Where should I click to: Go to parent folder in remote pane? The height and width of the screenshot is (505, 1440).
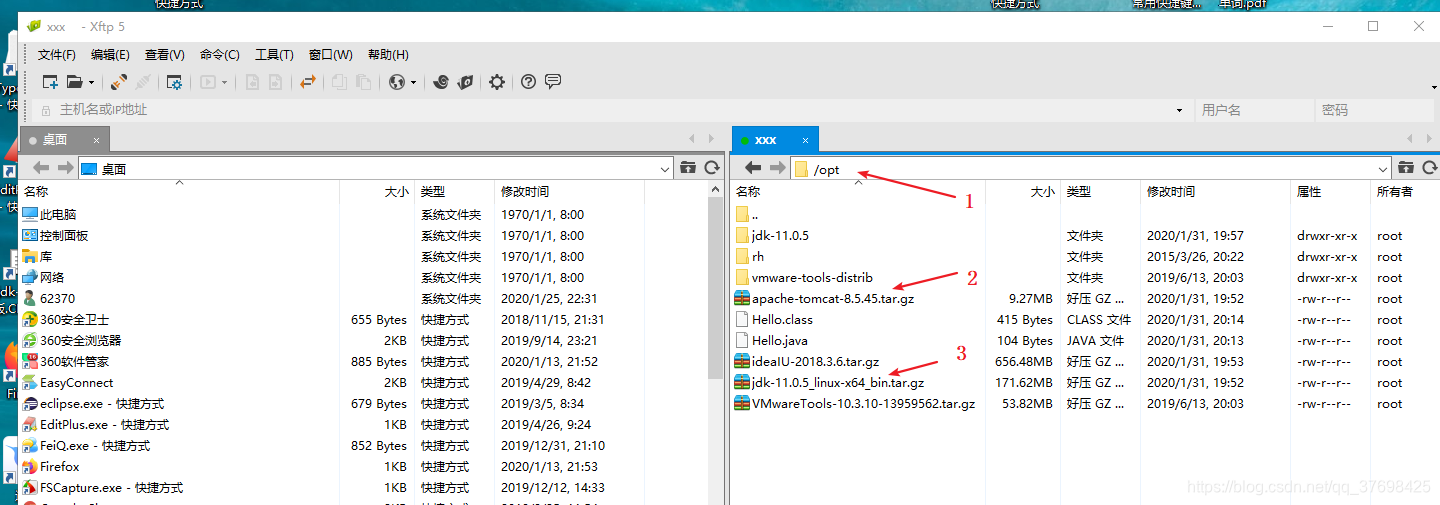coord(1406,168)
